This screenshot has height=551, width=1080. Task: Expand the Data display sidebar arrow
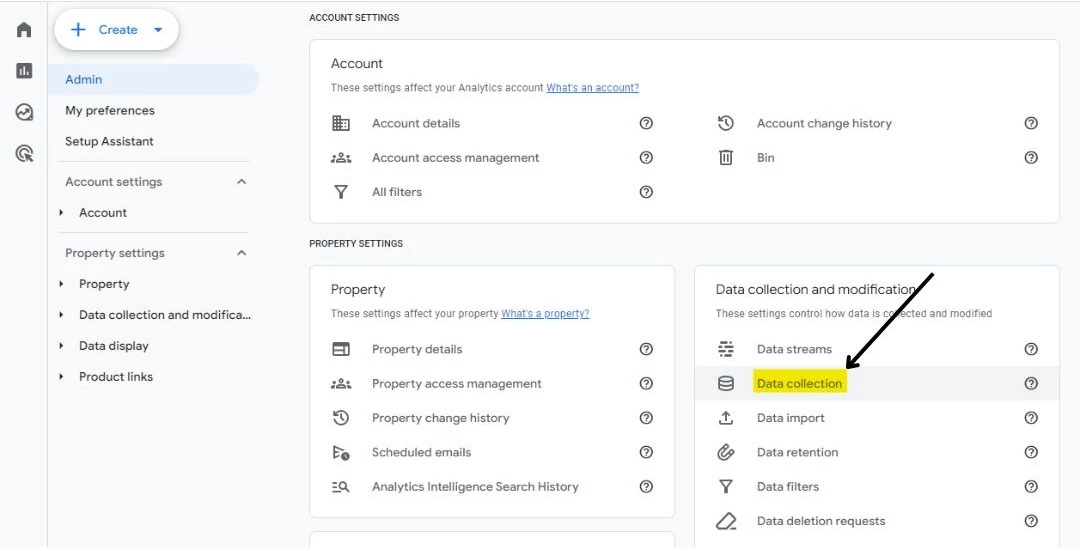point(61,346)
